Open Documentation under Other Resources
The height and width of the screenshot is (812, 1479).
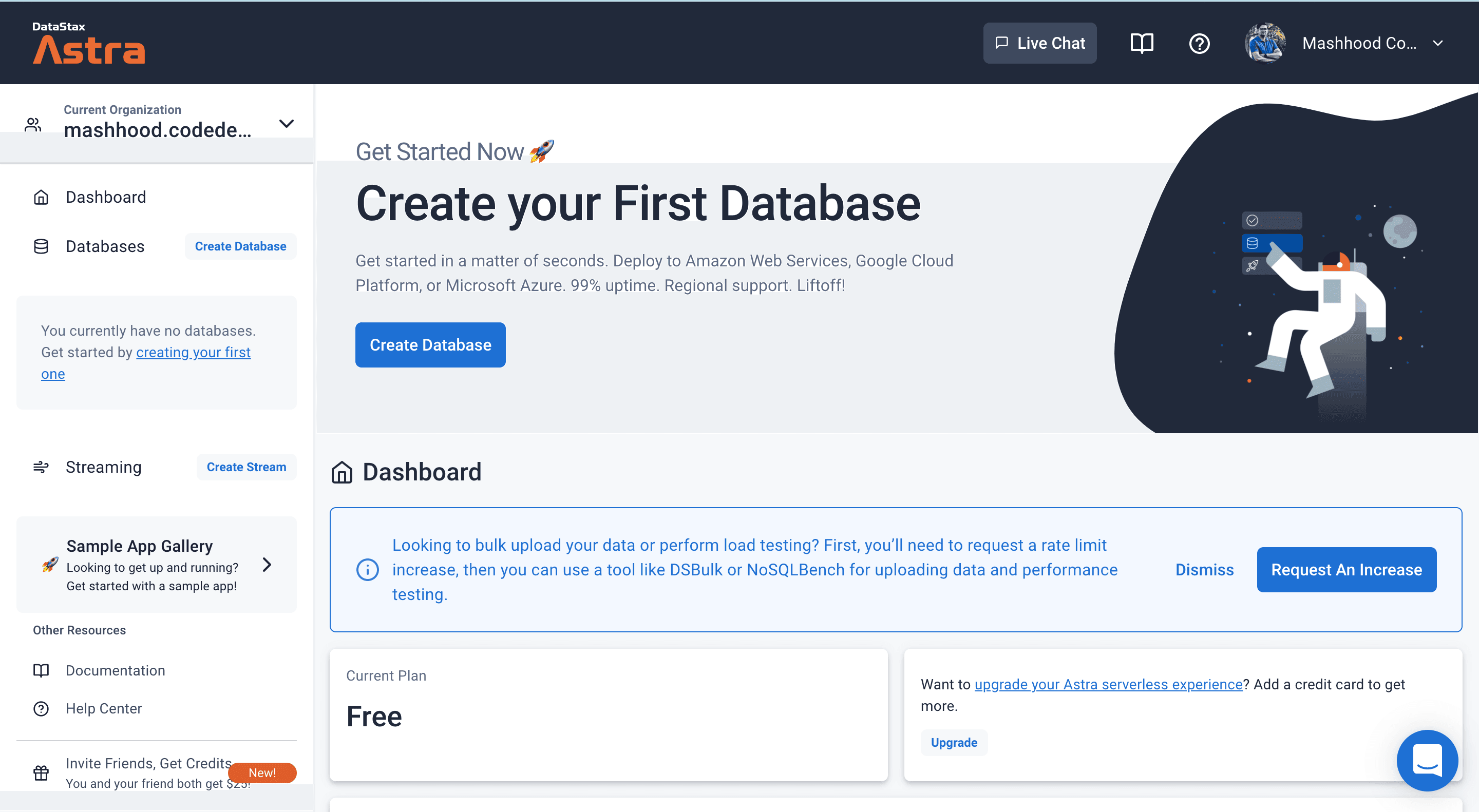coord(116,670)
